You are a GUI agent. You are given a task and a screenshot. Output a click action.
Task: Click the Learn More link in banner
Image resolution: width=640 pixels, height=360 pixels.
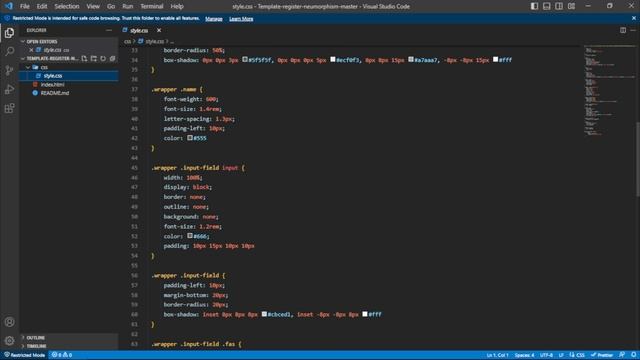[241, 19]
